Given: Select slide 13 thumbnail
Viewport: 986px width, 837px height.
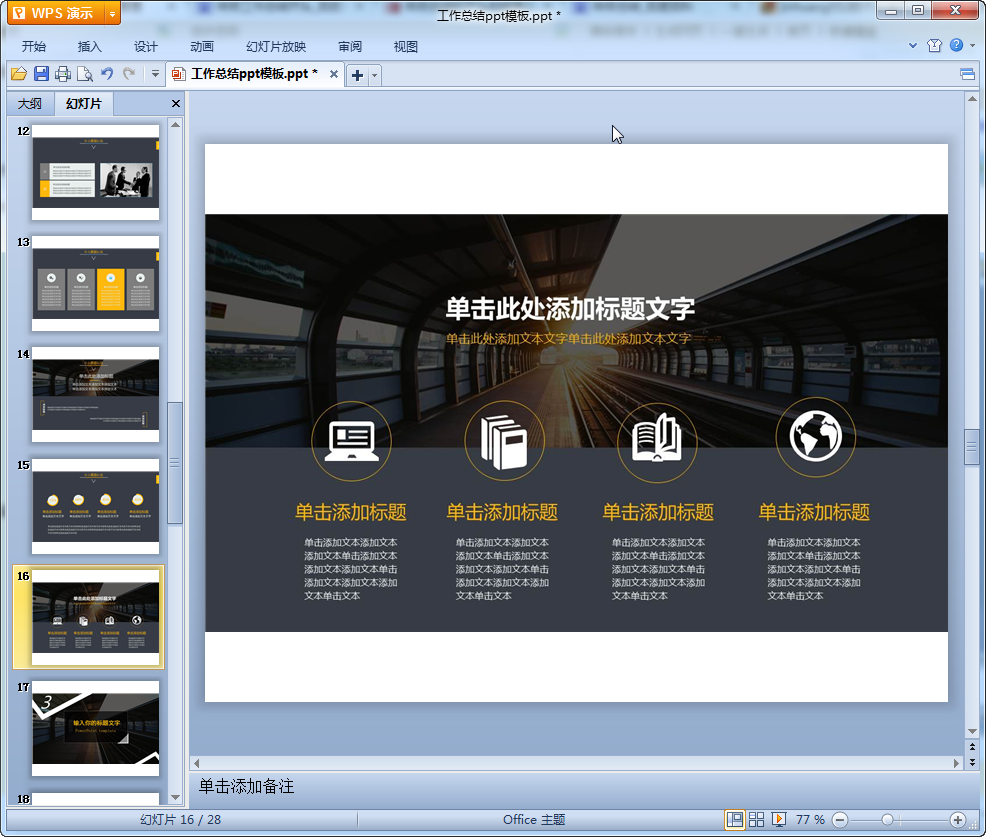Looking at the screenshot, I should [96, 283].
